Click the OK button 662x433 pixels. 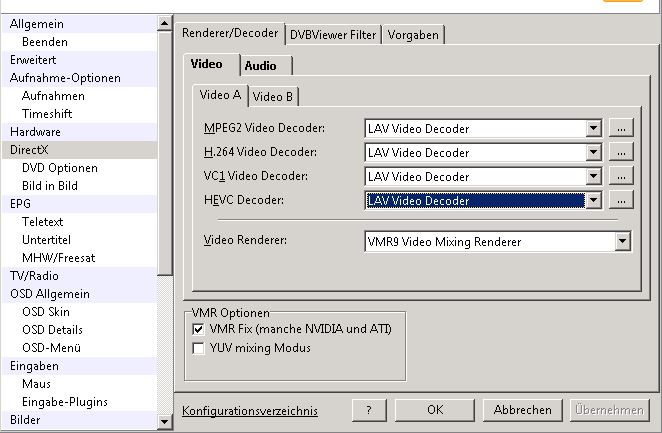point(434,410)
